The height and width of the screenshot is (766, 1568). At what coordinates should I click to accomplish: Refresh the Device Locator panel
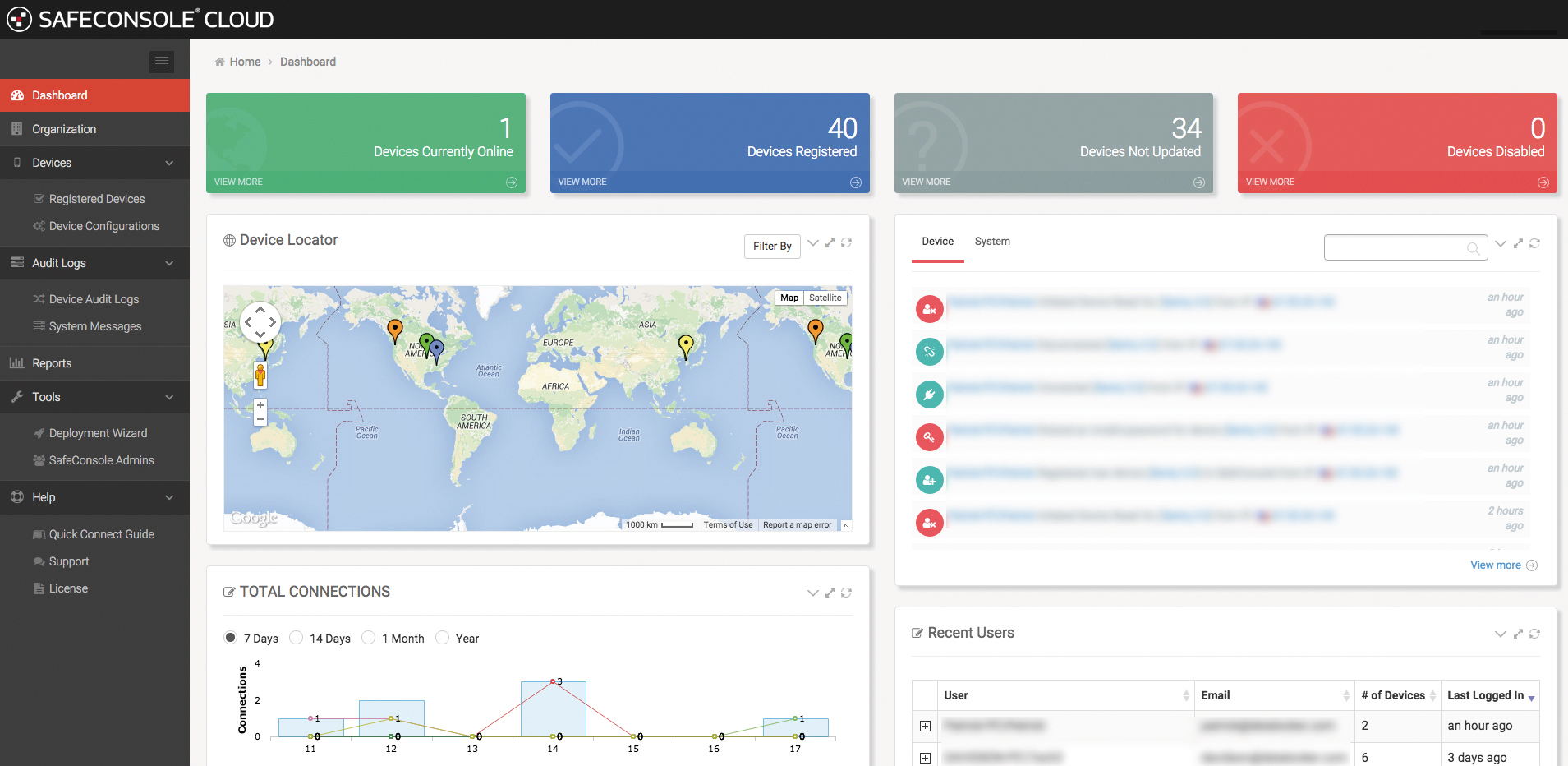[x=846, y=243]
